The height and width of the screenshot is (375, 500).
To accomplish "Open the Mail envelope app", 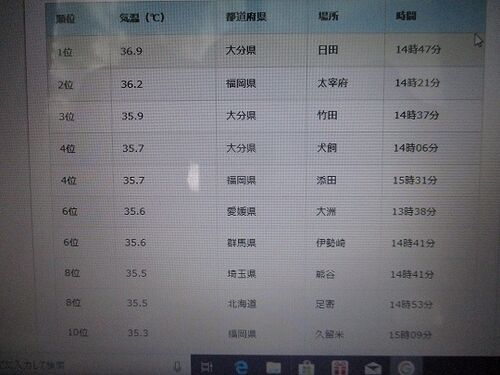I will point(373,368).
